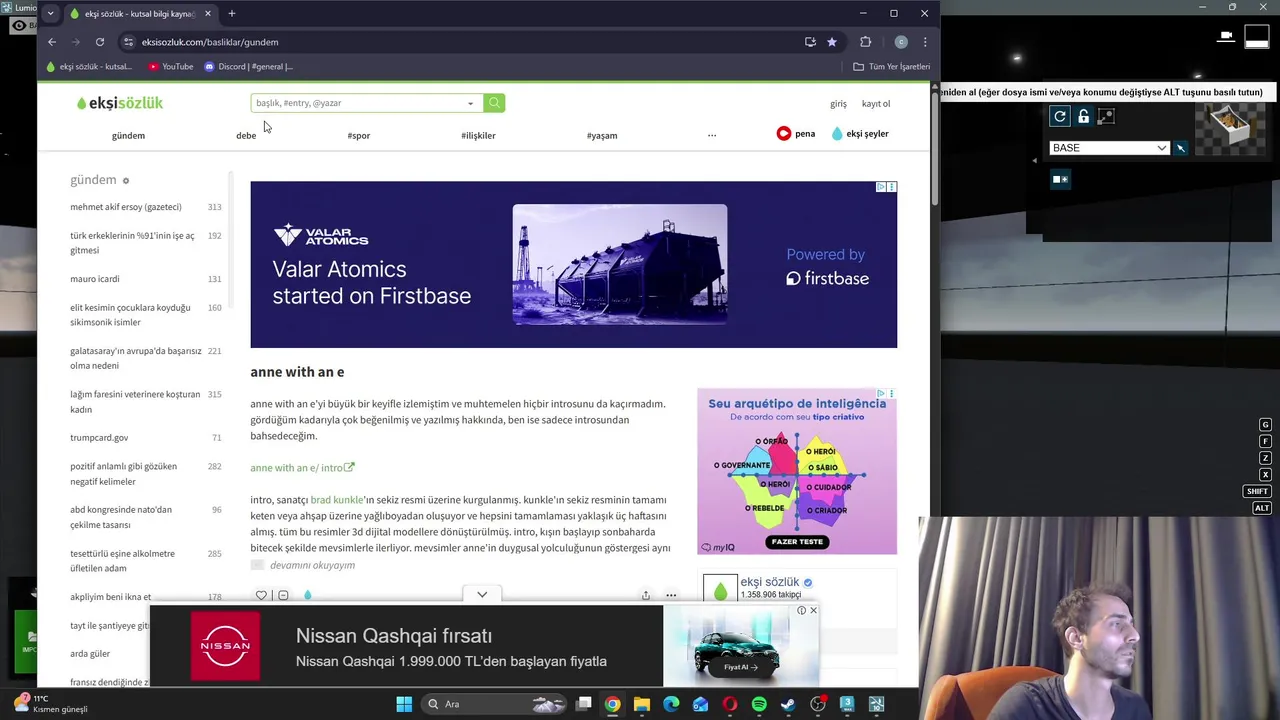The height and width of the screenshot is (720, 1280).
Task: Click the kayıt ol sign-up link
Action: (x=876, y=104)
